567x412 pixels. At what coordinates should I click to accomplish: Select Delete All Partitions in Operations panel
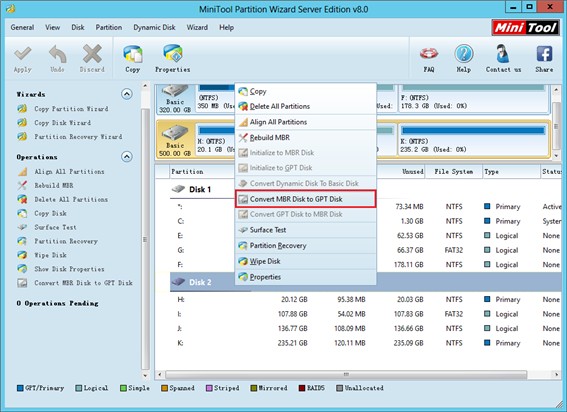click(x=71, y=199)
